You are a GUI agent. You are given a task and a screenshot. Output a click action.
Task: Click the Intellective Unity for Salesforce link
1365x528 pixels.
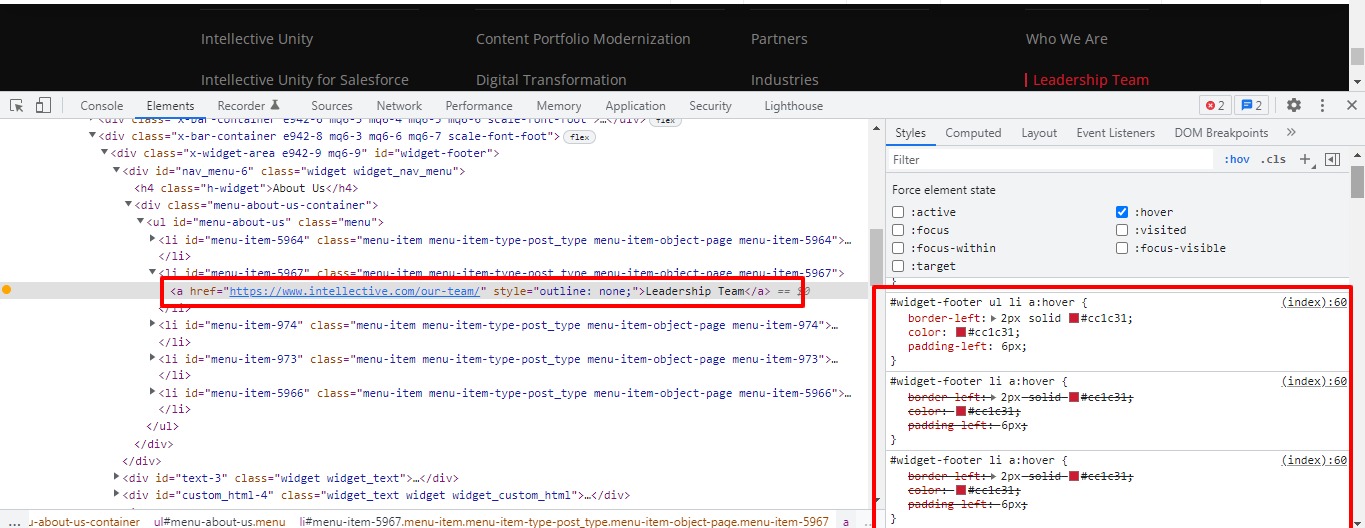(305, 80)
